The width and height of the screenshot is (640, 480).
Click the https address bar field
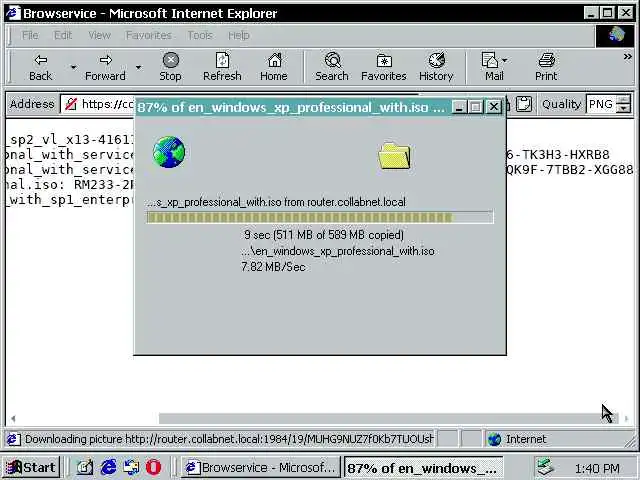98,104
